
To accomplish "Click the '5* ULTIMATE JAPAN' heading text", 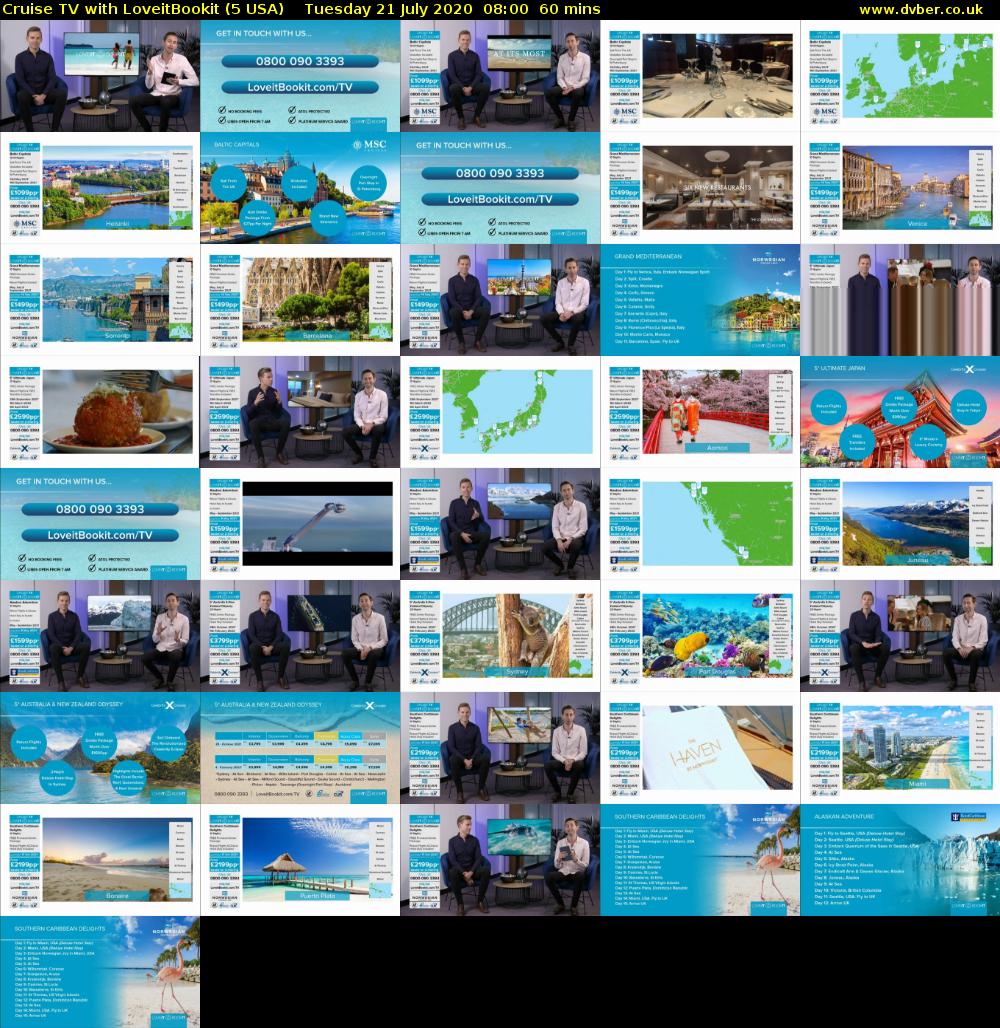I will pyautogui.click(x=840, y=368).
